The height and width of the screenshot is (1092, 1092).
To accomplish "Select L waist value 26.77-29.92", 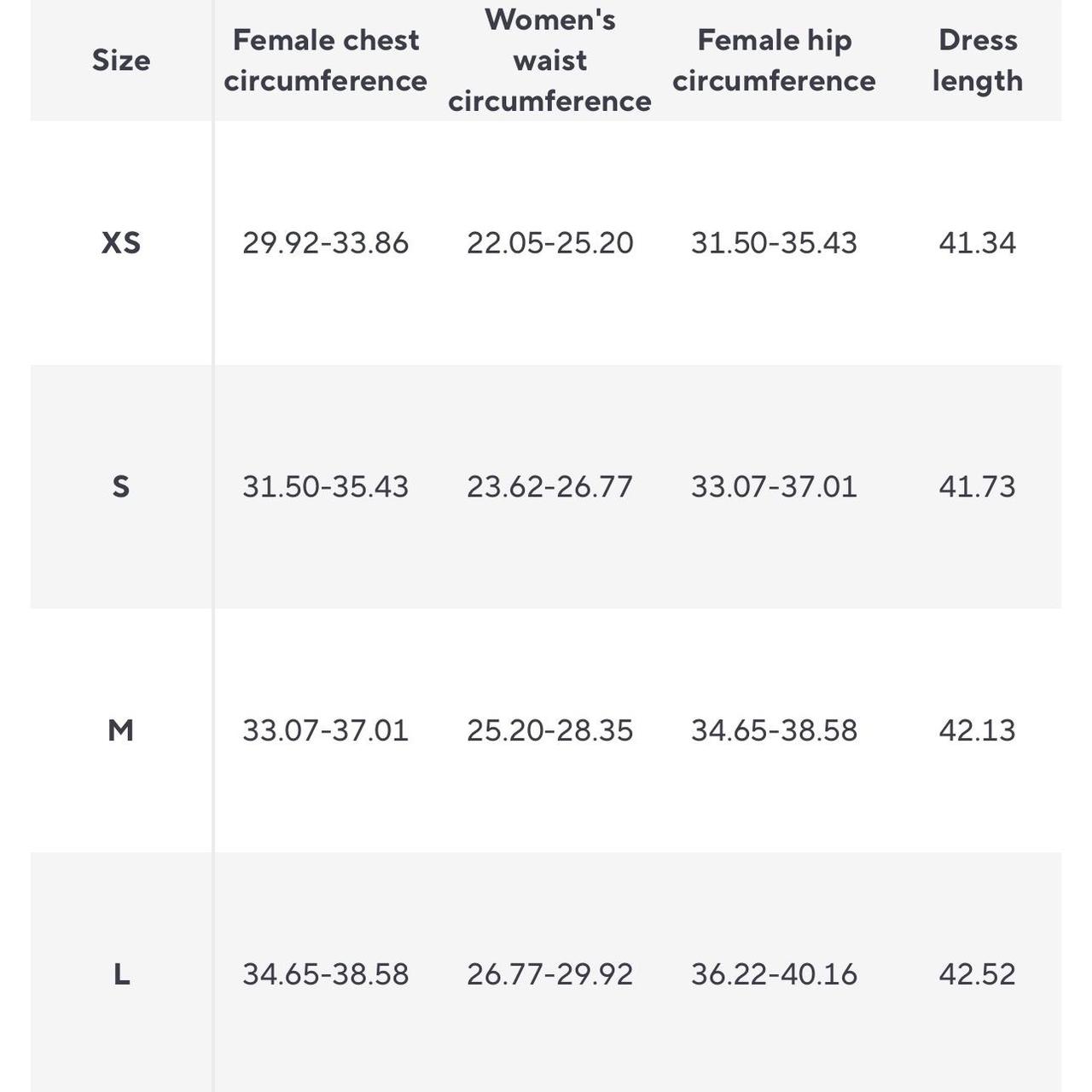I will pyautogui.click(x=549, y=974).
